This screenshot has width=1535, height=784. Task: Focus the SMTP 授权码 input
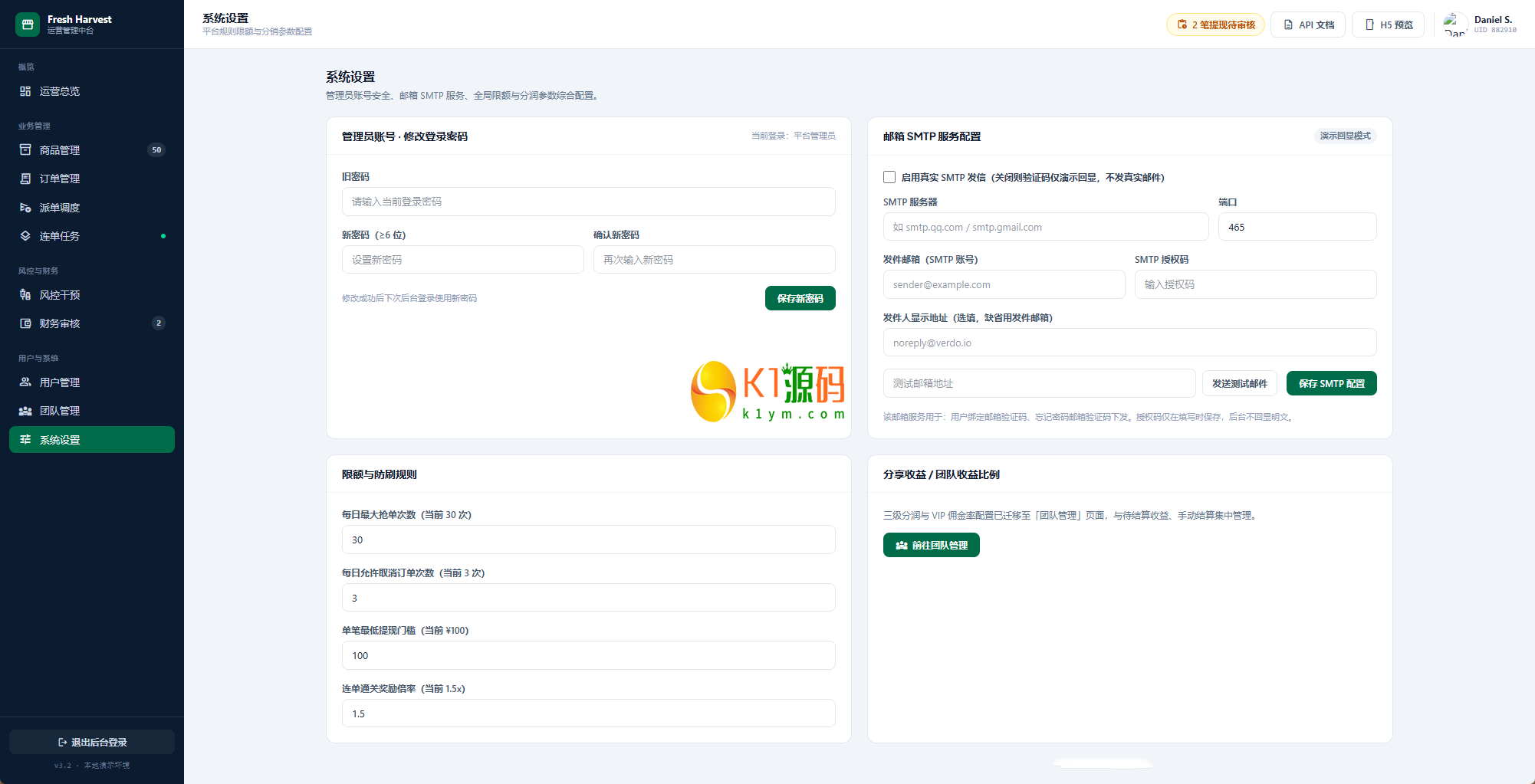pyautogui.click(x=1255, y=284)
